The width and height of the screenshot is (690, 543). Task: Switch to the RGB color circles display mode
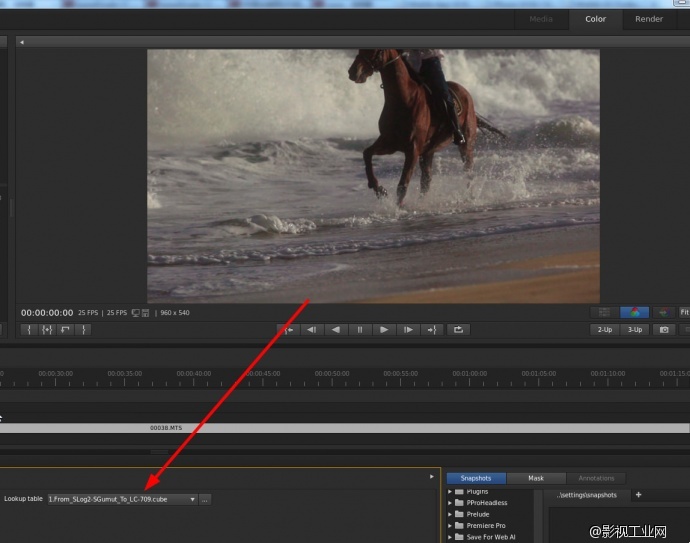click(634, 312)
